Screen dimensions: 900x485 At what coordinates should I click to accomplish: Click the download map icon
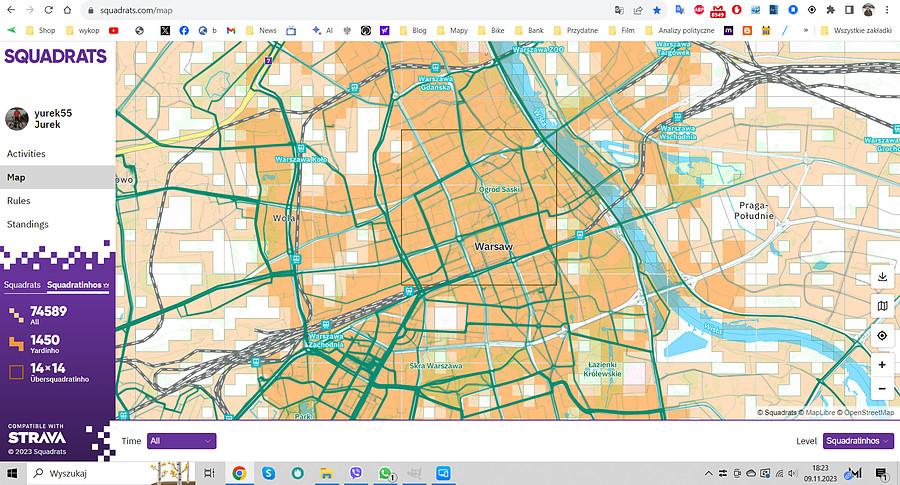click(882, 277)
